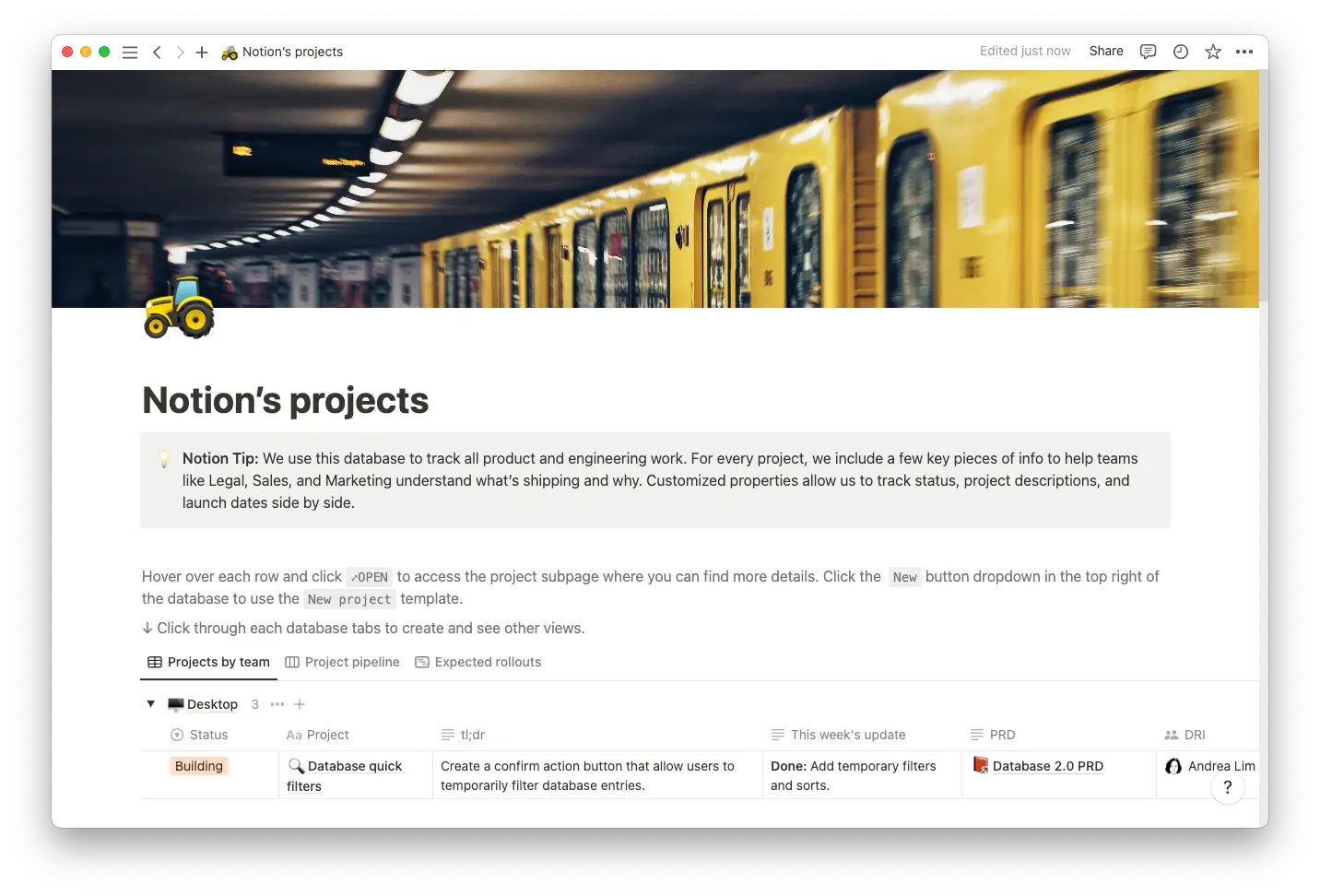Open Desktop group's three-dot options
The height and width of the screenshot is (896, 1320).
[277, 704]
